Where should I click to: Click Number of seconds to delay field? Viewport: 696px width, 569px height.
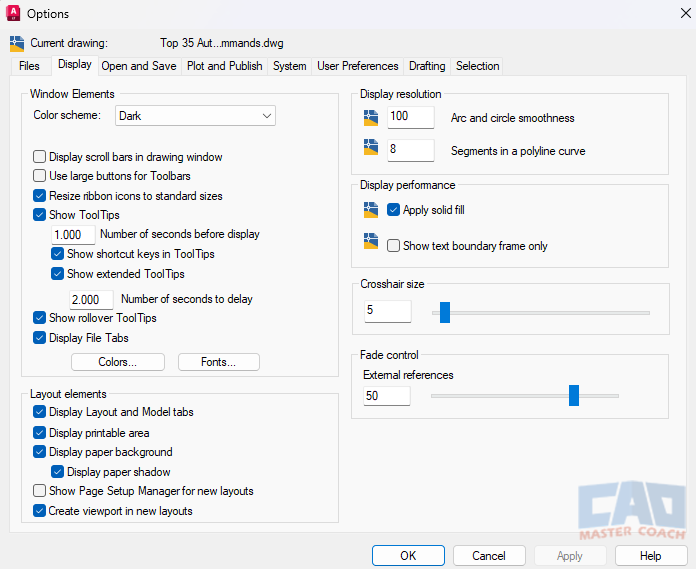(91, 300)
